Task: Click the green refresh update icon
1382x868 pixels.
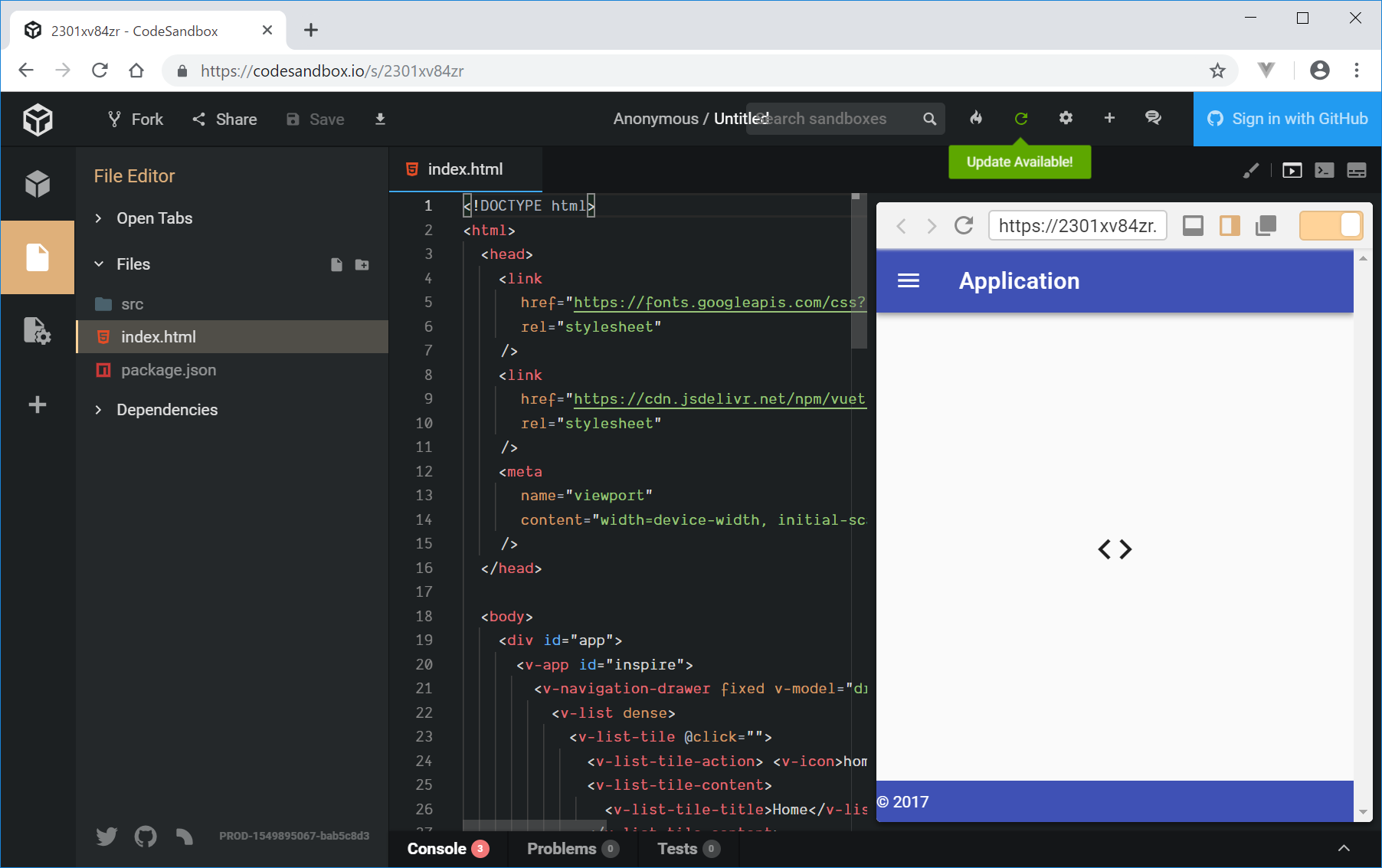Action: pos(1020,119)
